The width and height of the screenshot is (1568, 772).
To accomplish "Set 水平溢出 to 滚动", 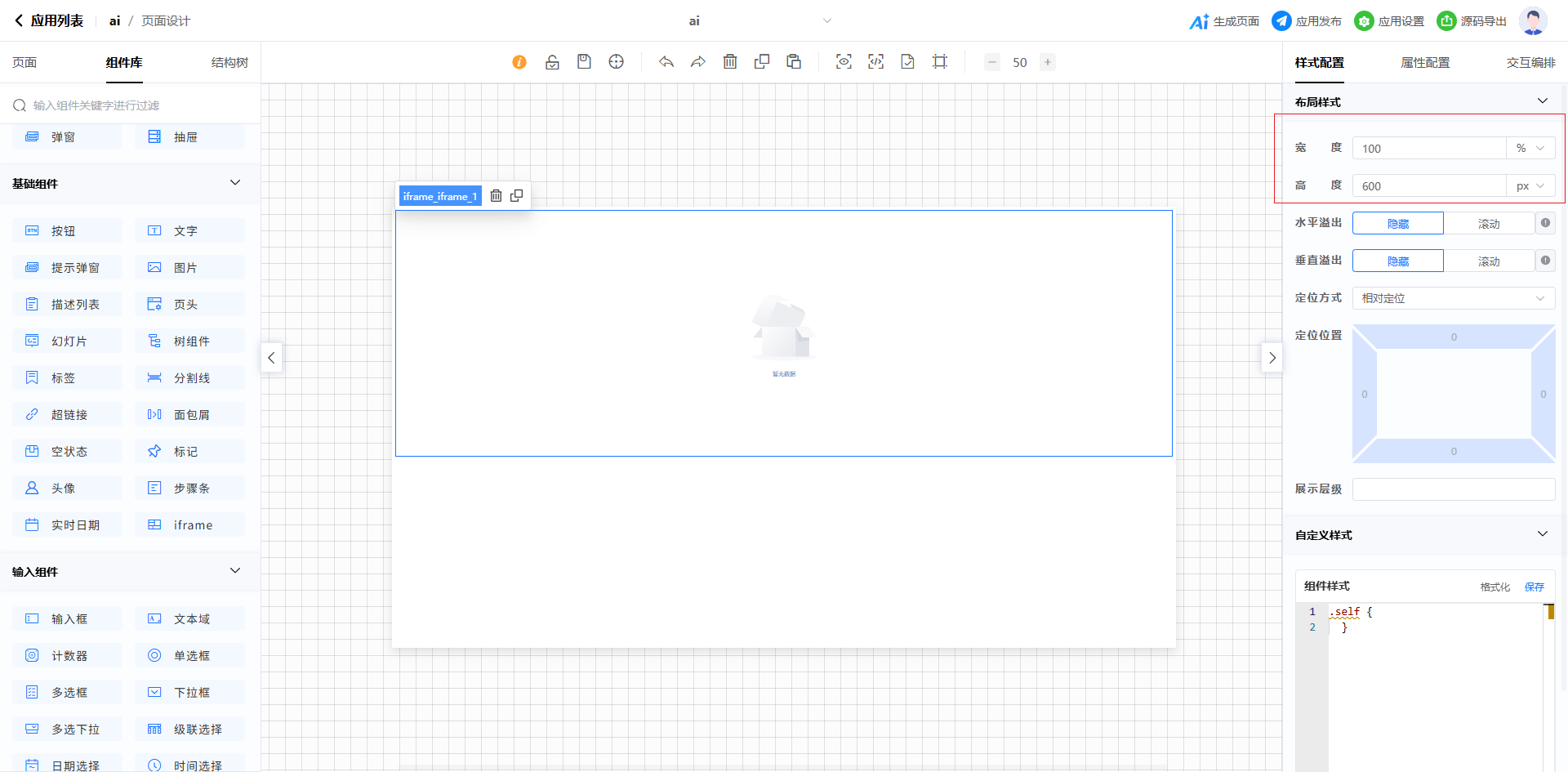I will (x=1488, y=224).
